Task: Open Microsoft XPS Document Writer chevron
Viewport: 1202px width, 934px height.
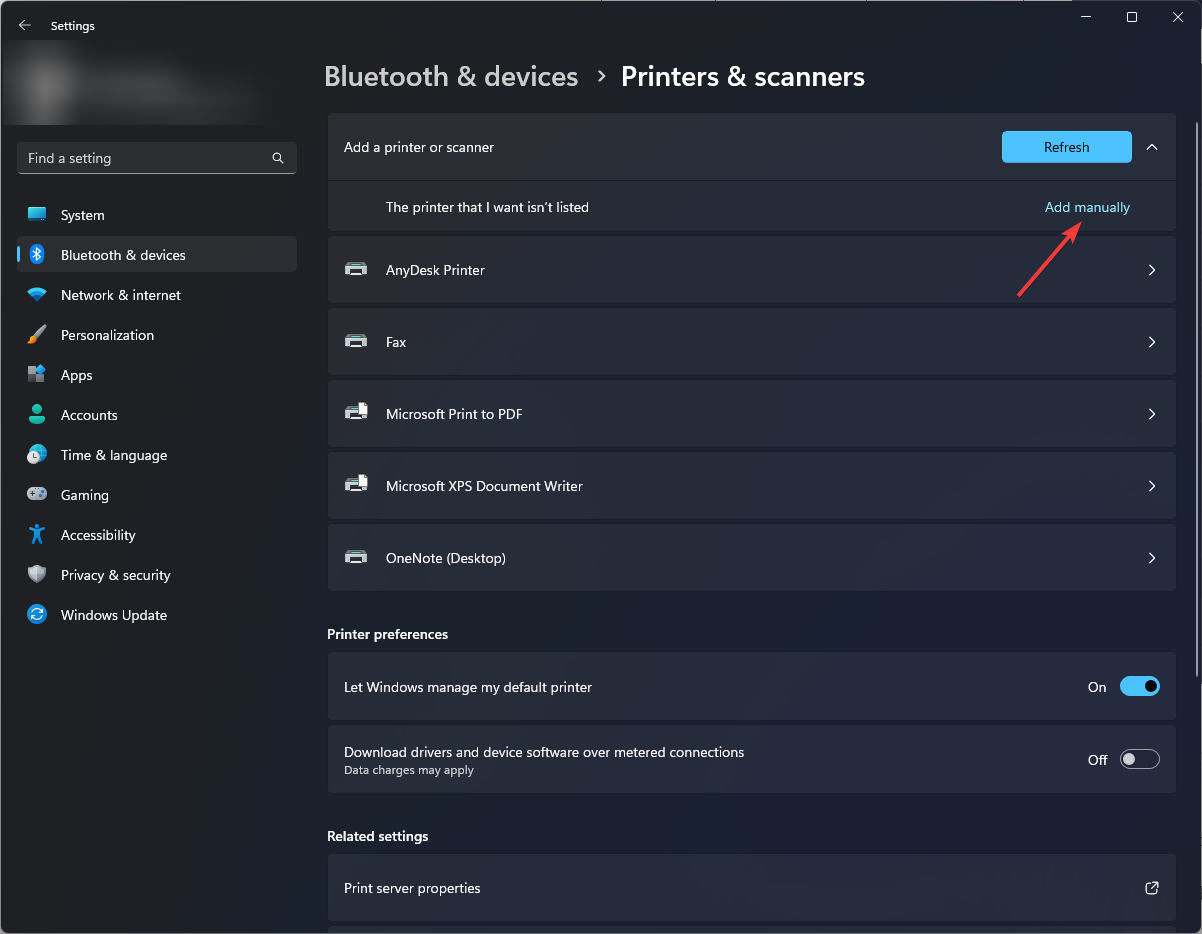Action: (1152, 486)
